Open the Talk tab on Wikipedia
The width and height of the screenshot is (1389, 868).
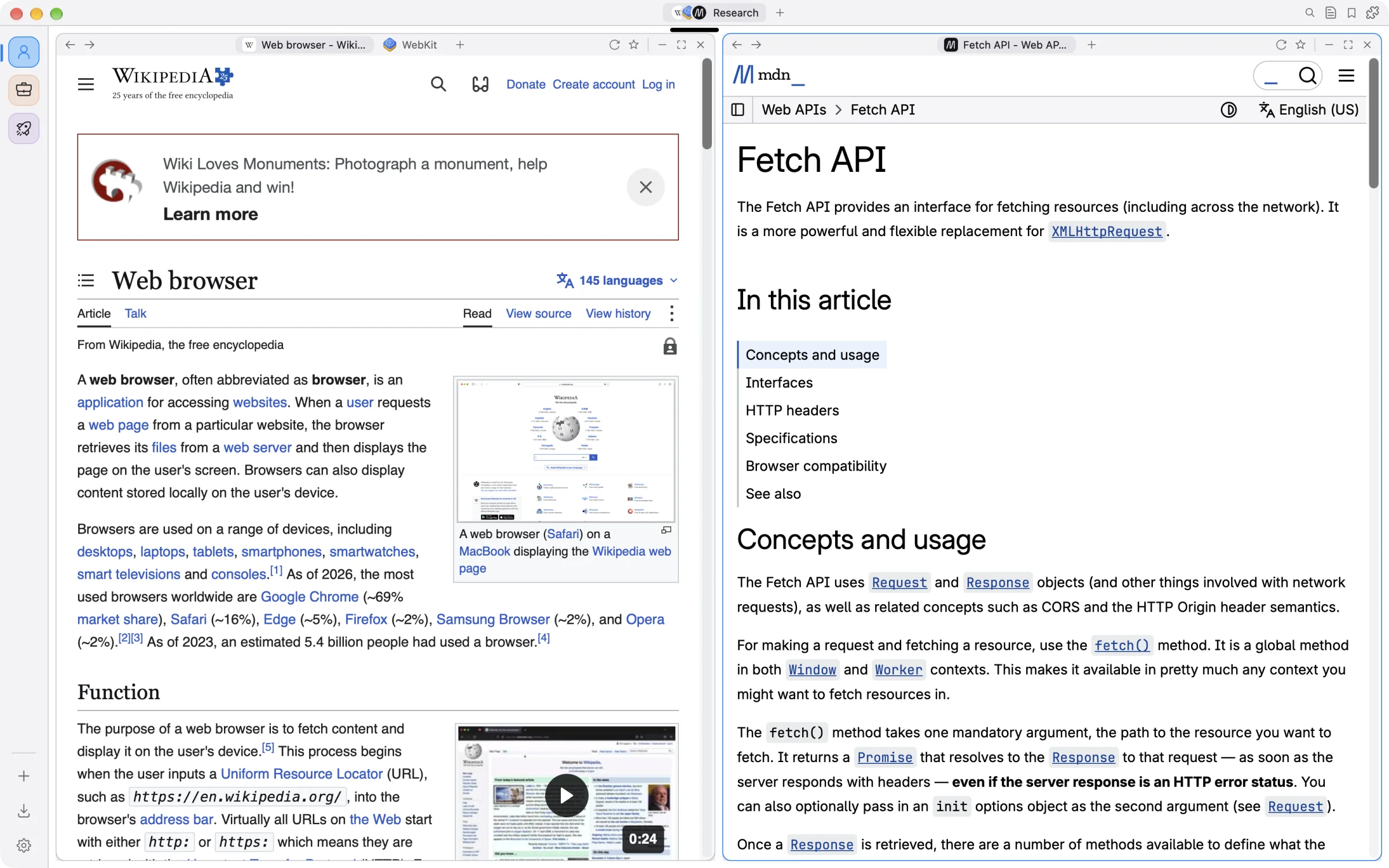pyautogui.click(x=135, y=314)
